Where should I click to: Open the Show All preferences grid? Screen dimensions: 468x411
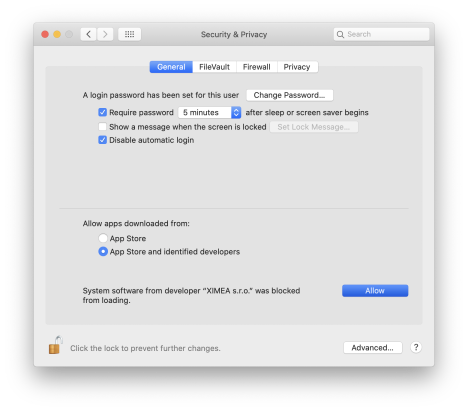pos(129,34)
